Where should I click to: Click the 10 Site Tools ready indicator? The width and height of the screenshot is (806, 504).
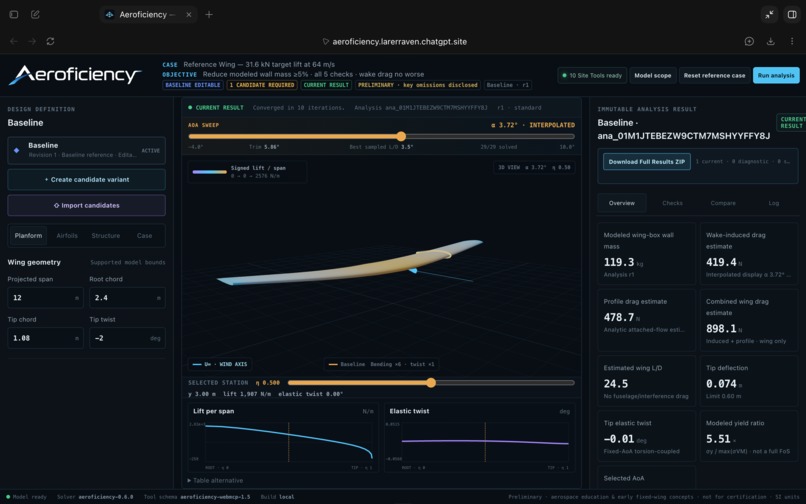pyautogui.click(x=592, y=75)
